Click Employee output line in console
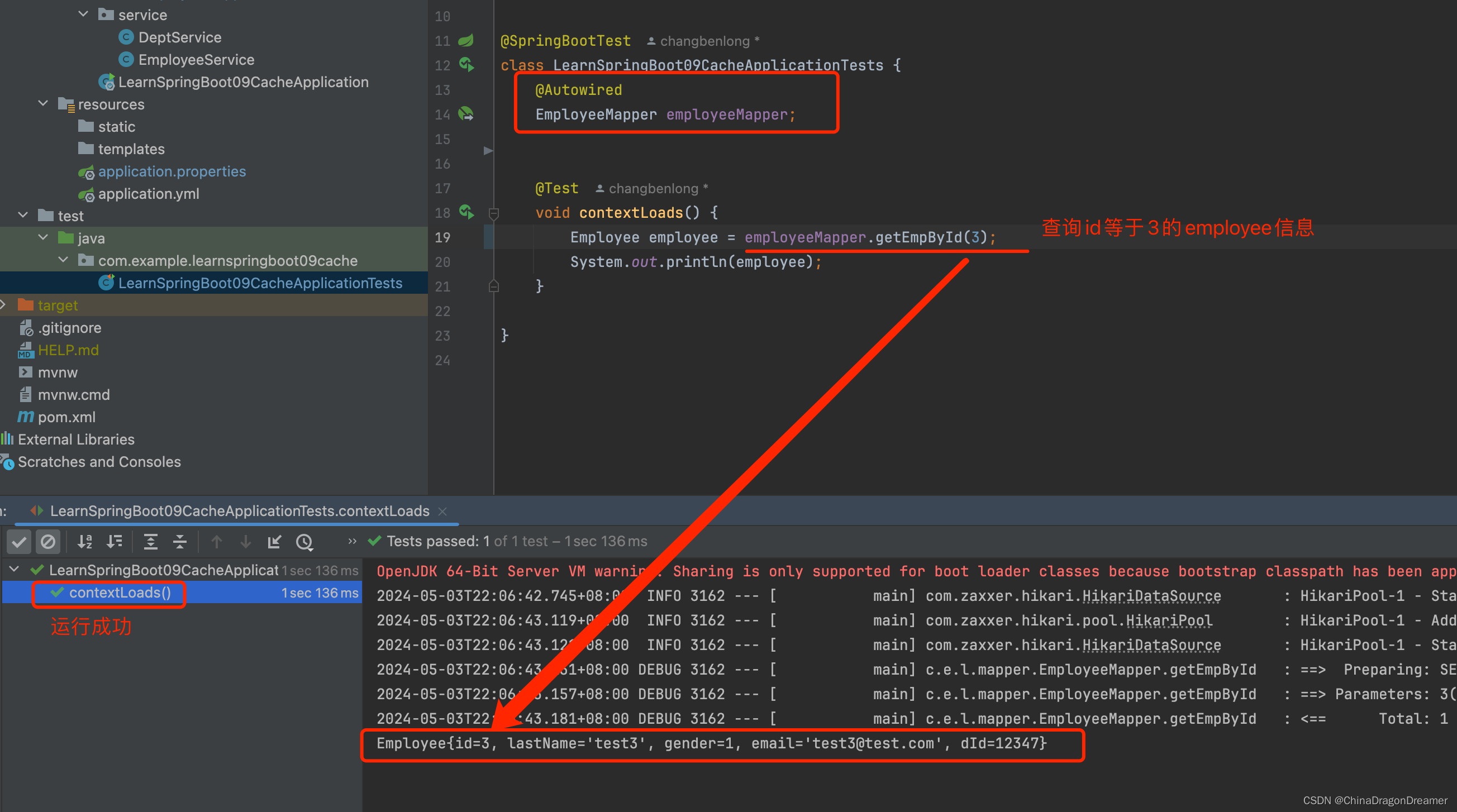Image resolution: width=1457 pixels, height=812 pixels. [712, 743]
